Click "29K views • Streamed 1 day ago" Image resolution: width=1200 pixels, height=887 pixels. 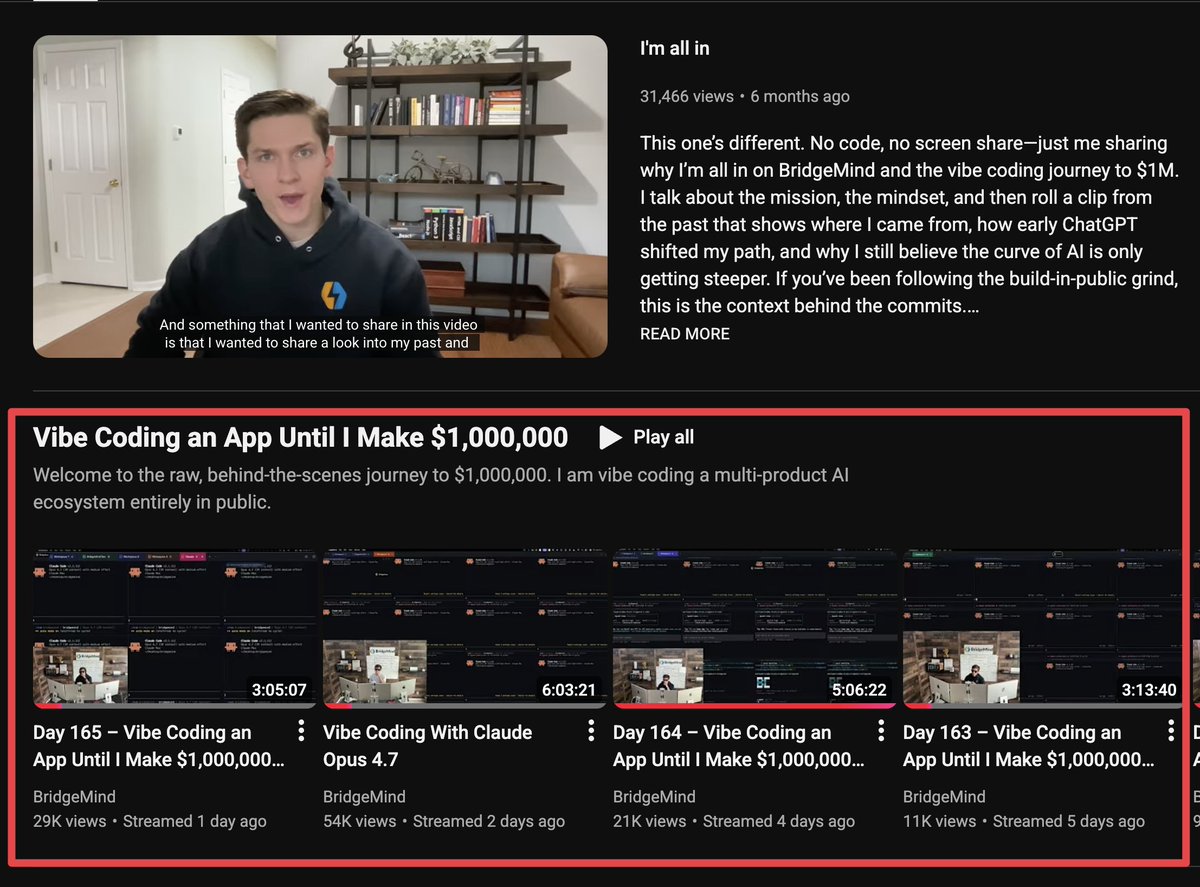(150, 821)
